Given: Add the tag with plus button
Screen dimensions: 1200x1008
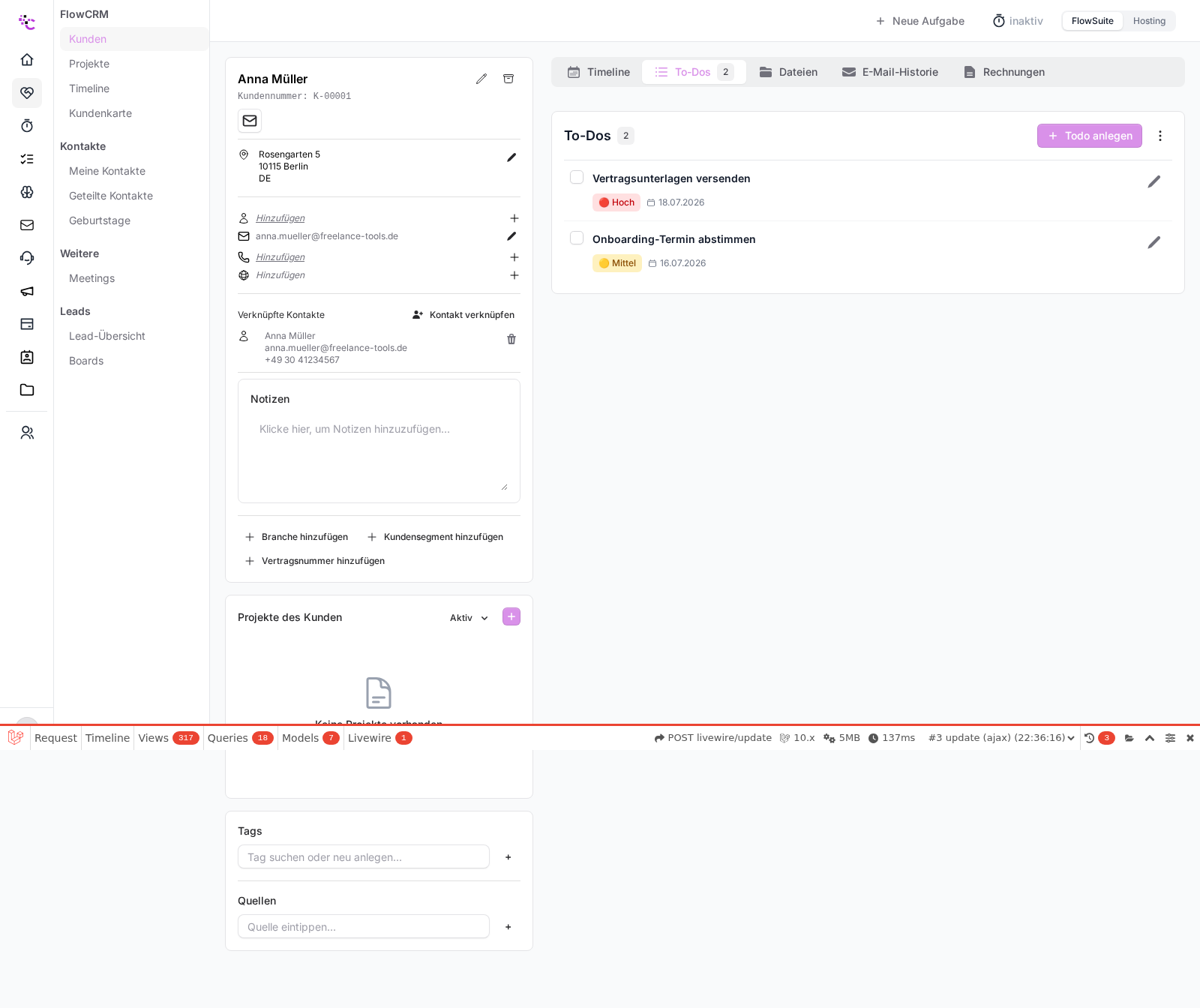Looking at the screenshot, I should (508, 857).
